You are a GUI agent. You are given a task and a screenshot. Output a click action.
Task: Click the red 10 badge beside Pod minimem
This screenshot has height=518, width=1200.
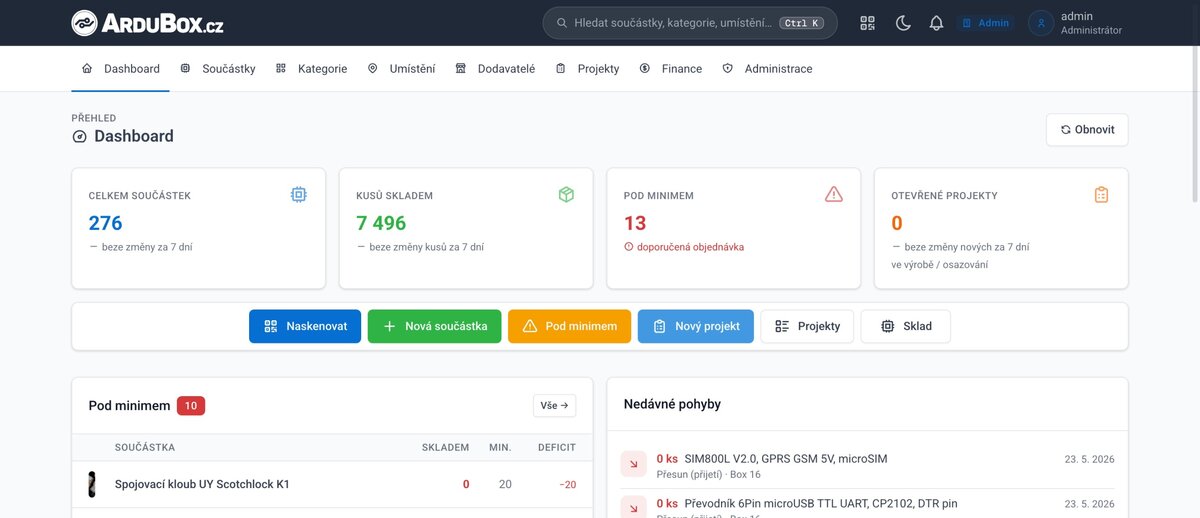[191, 405]
